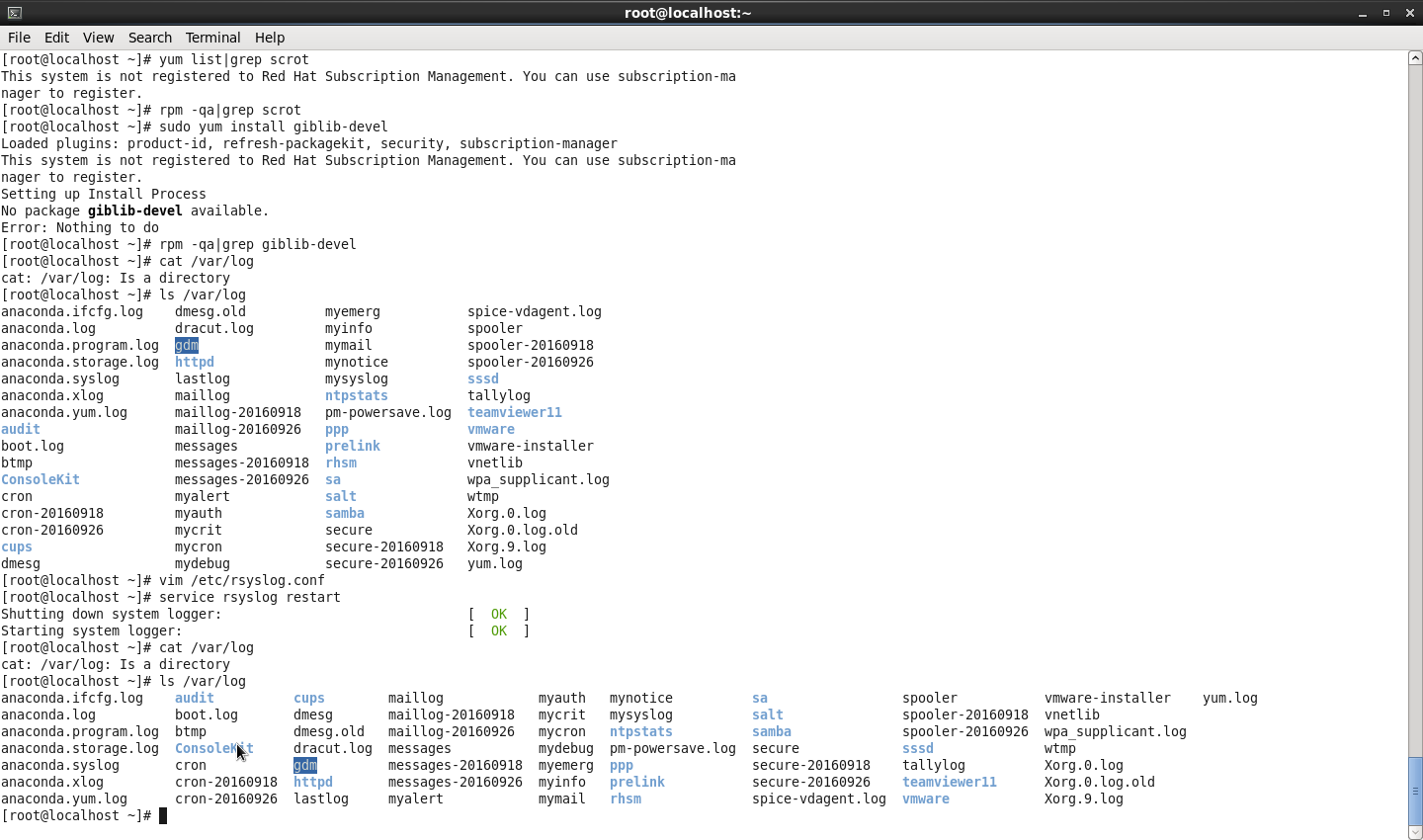Click ConsoleKit in the first ls listing
The height and width of the screenshot is (840, 1423).
point(41,479)
